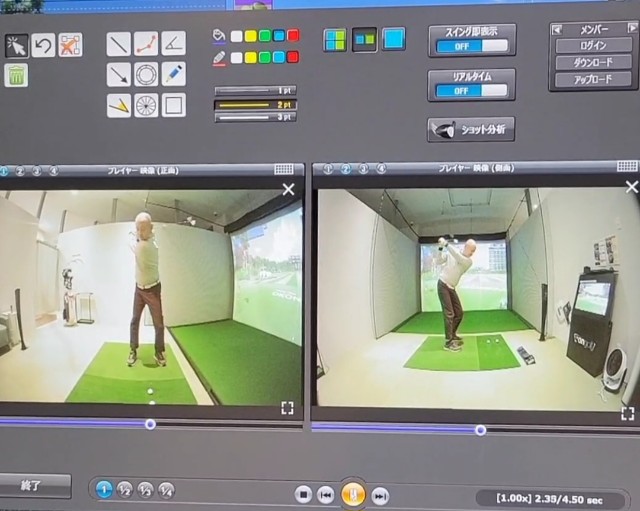Switch to two-pane video layout
The width and height of the screenshot is (640, 511).
[364, 39]
